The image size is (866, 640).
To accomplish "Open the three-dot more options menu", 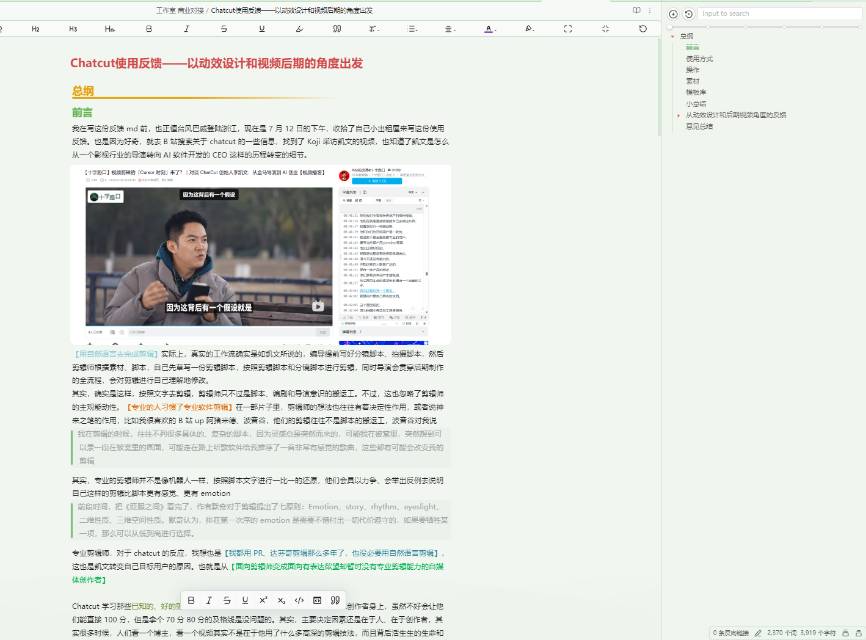I will pos(650,10).
